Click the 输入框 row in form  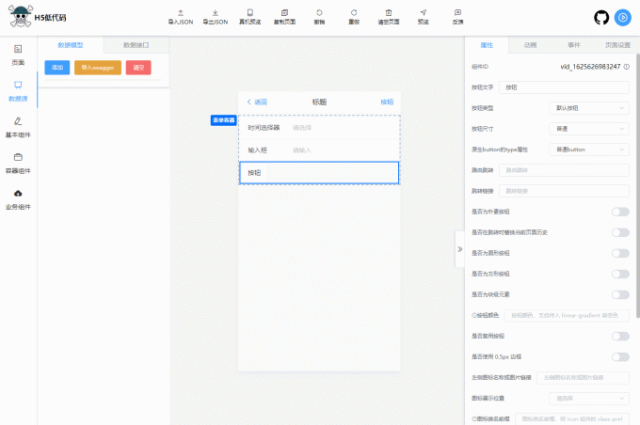tap(319, 150)
